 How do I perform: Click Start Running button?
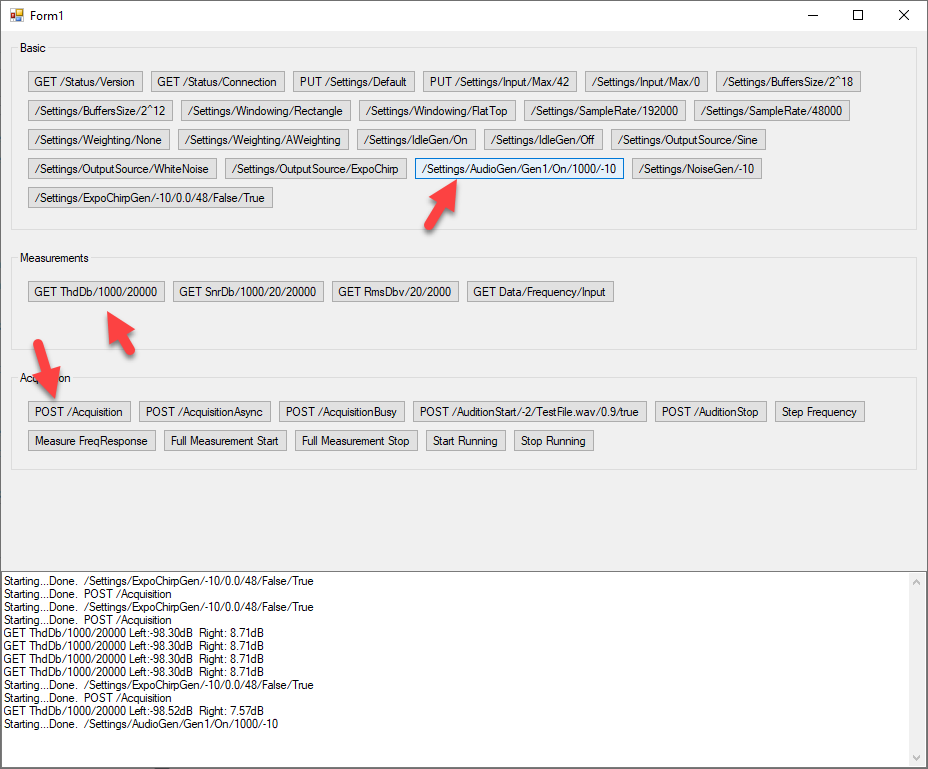pyautogui.click(x=466, y=440)
